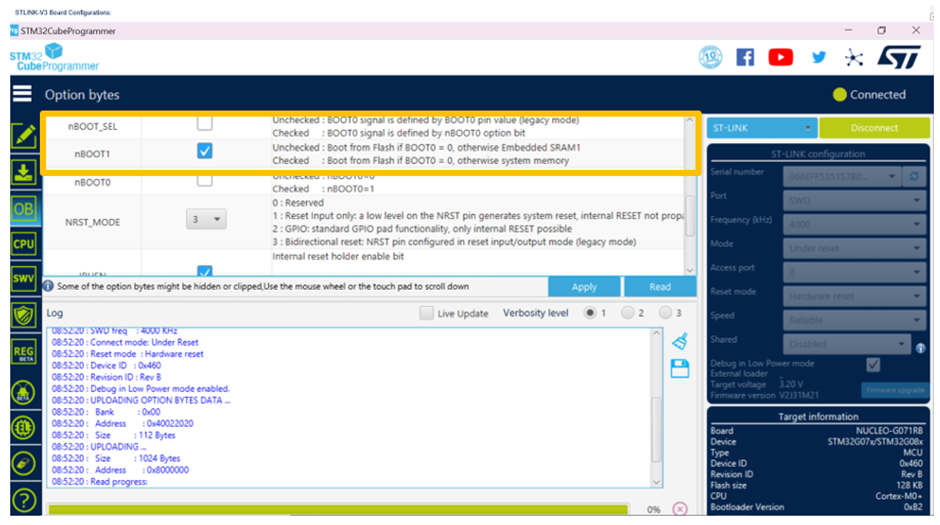Click the ST community network icon
The image size is (940, 525).
point(854,58)
